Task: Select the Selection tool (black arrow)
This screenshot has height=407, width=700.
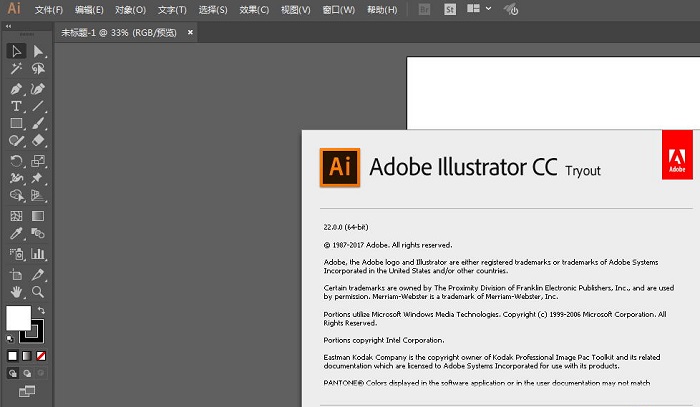Action: coord(17,51)
